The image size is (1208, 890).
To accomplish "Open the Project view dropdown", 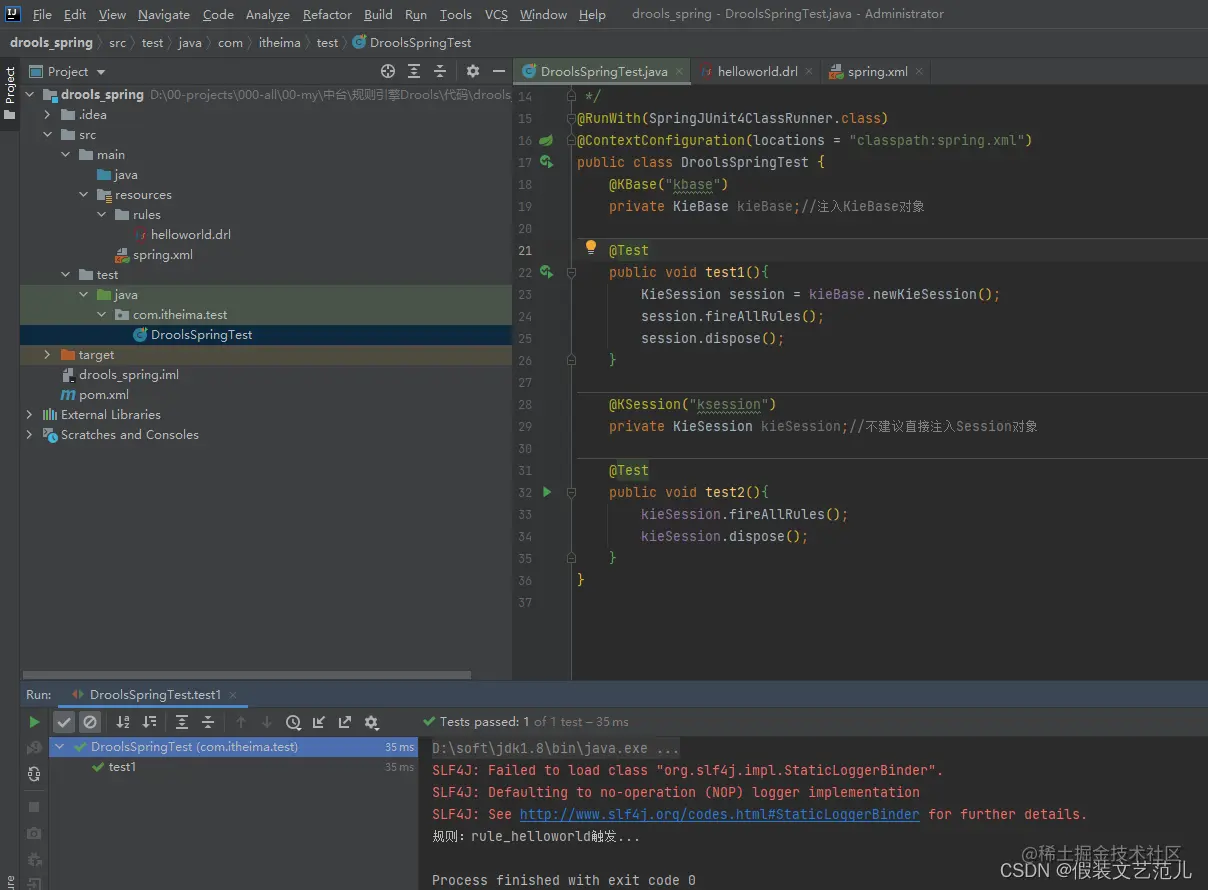I will [101, 72].
